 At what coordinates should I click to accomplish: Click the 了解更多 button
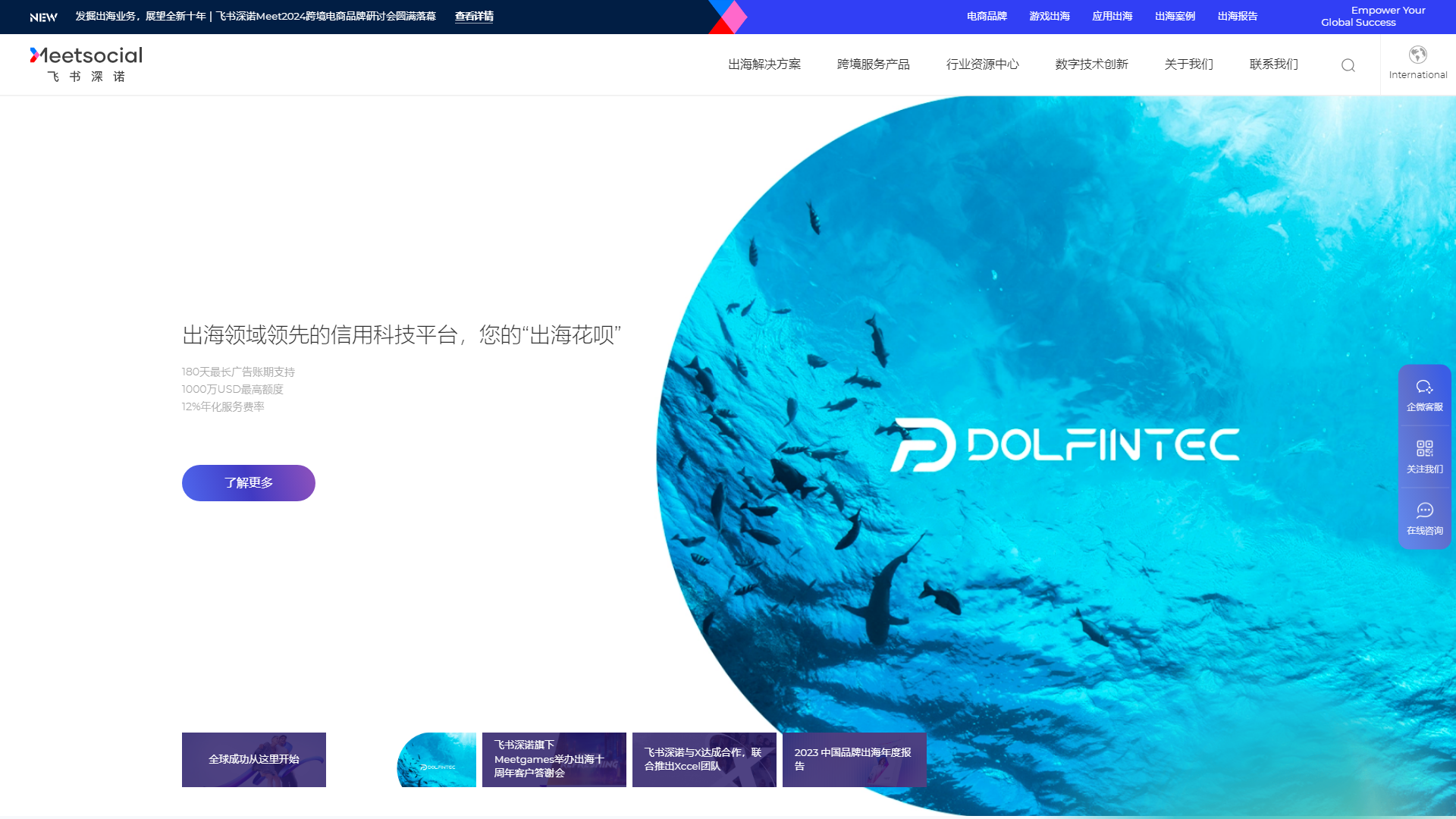coord(249,483)
